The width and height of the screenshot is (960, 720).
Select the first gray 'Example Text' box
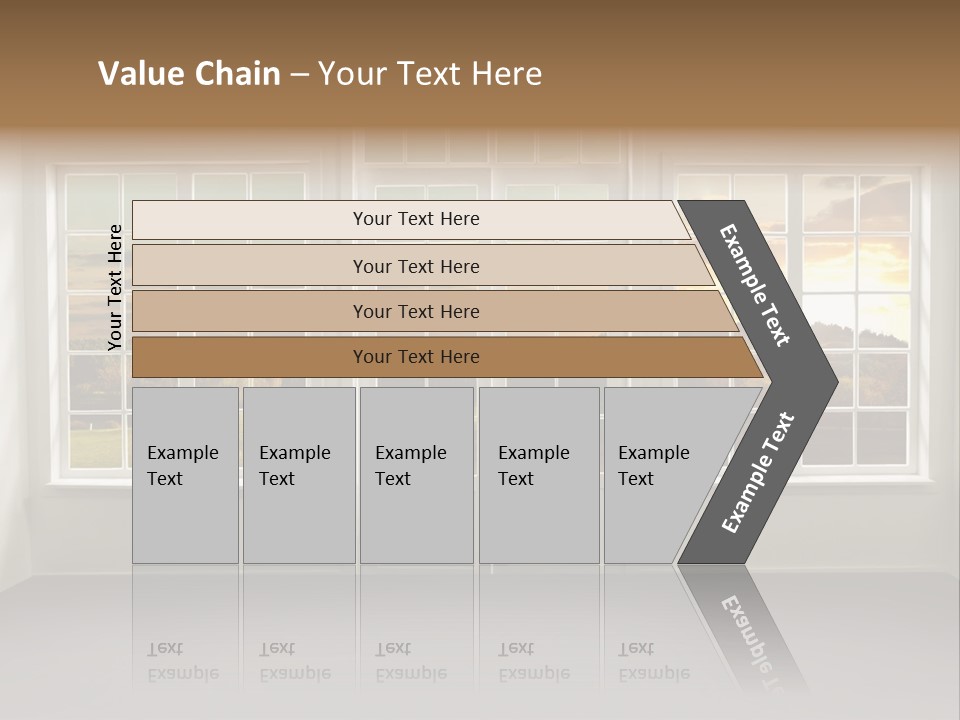click(186, 475)
